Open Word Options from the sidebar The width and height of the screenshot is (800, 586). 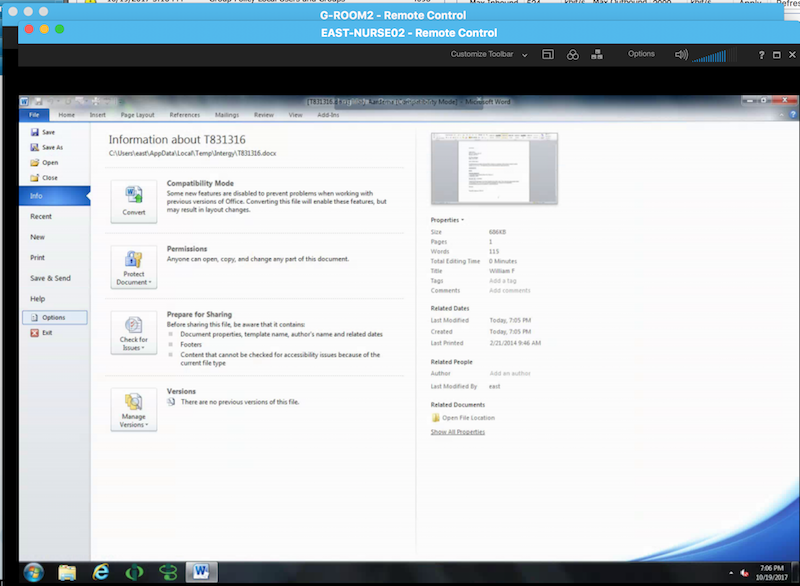pyautogui.click(x=55, y=317)
